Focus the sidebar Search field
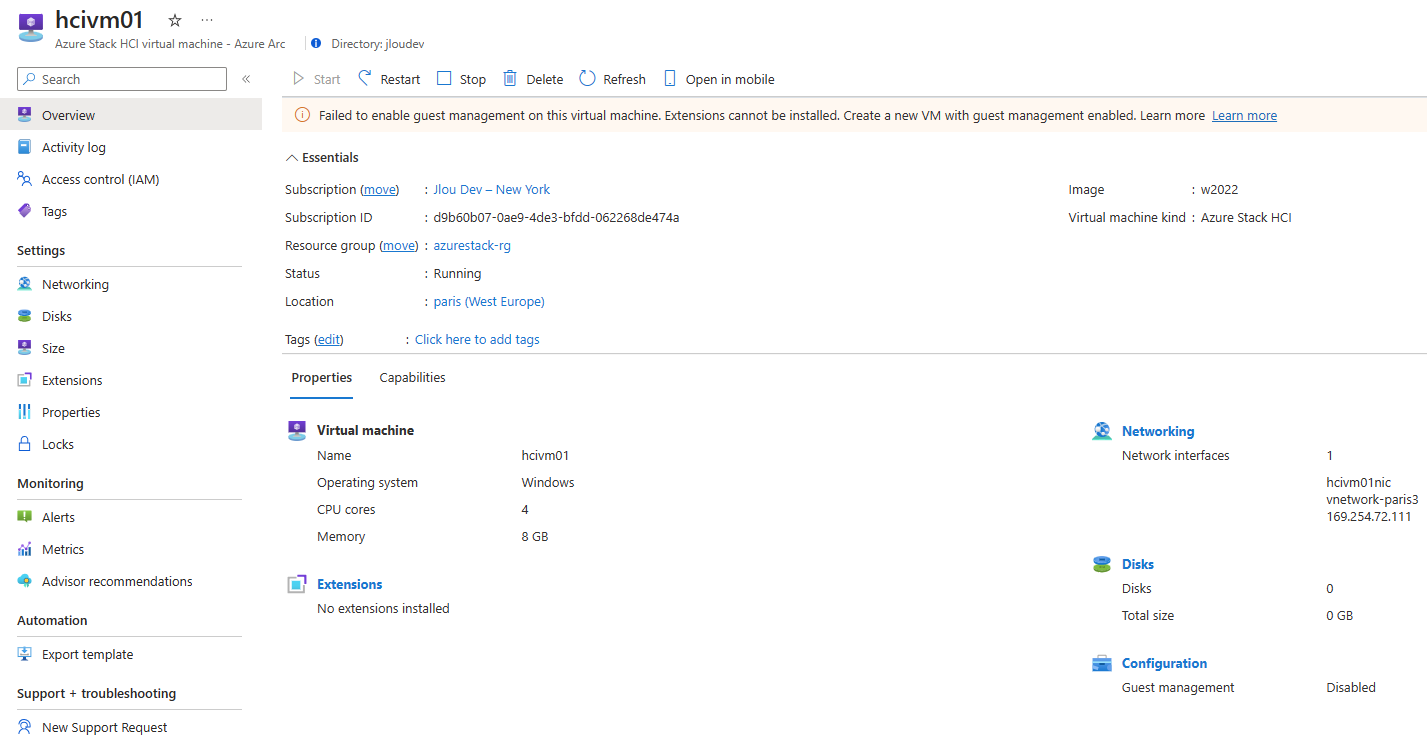1427x748 pixels. [122, 79]
